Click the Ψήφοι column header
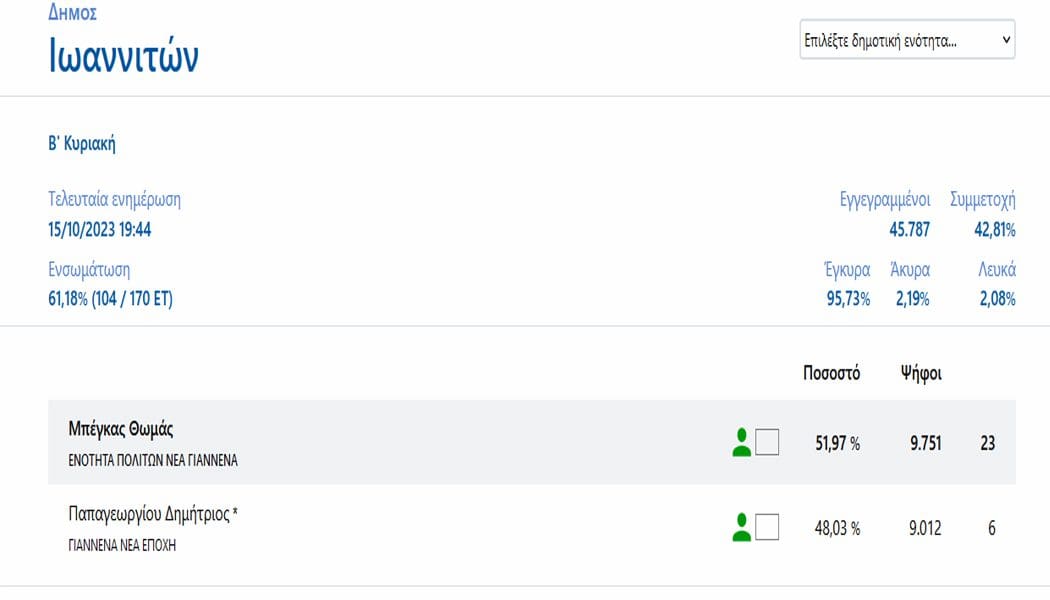This screenshot has height=600, width=1050. (921, 373)
